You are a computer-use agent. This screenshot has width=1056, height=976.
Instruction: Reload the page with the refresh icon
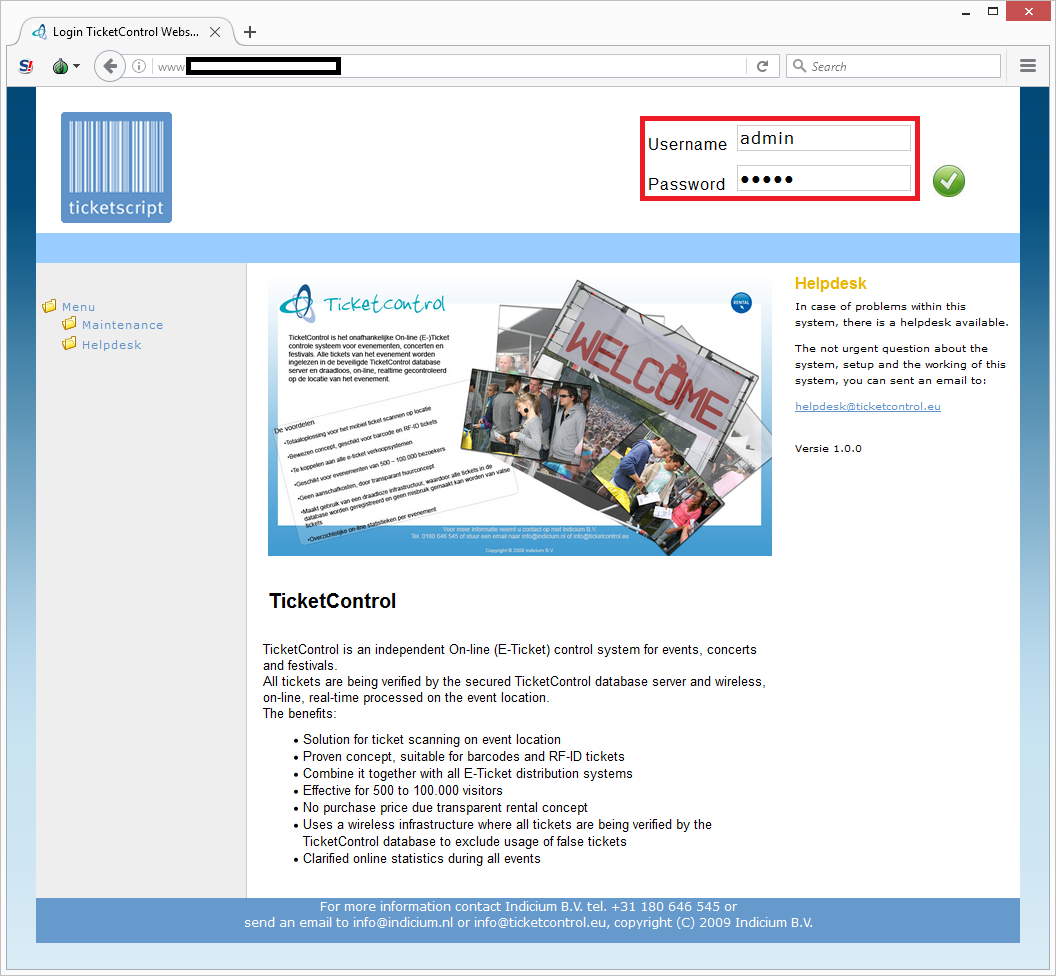[x=762, y=66]
